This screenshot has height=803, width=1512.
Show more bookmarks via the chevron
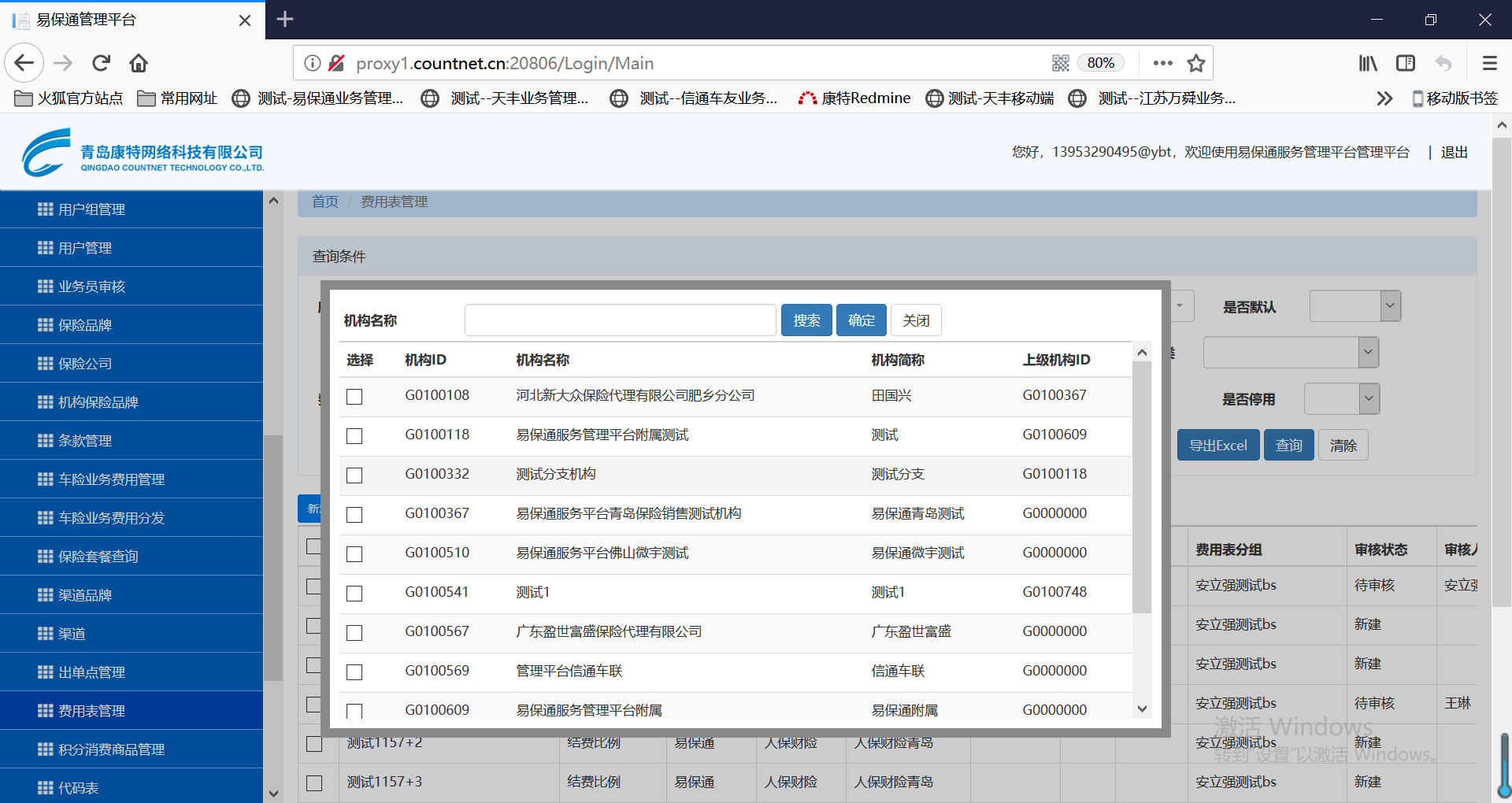(x=1384, y=98)
